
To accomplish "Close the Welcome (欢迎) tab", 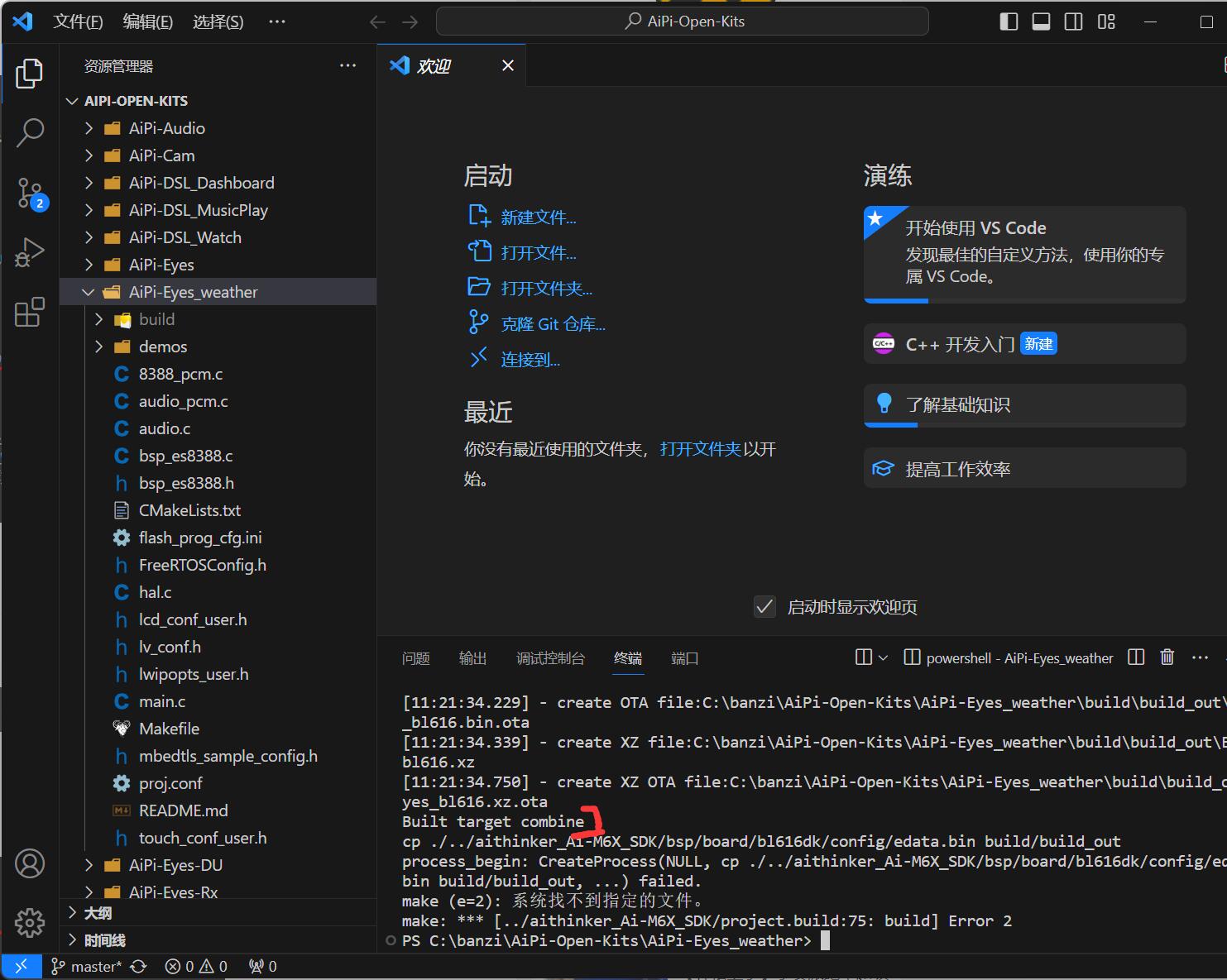I will coord(508,65).
